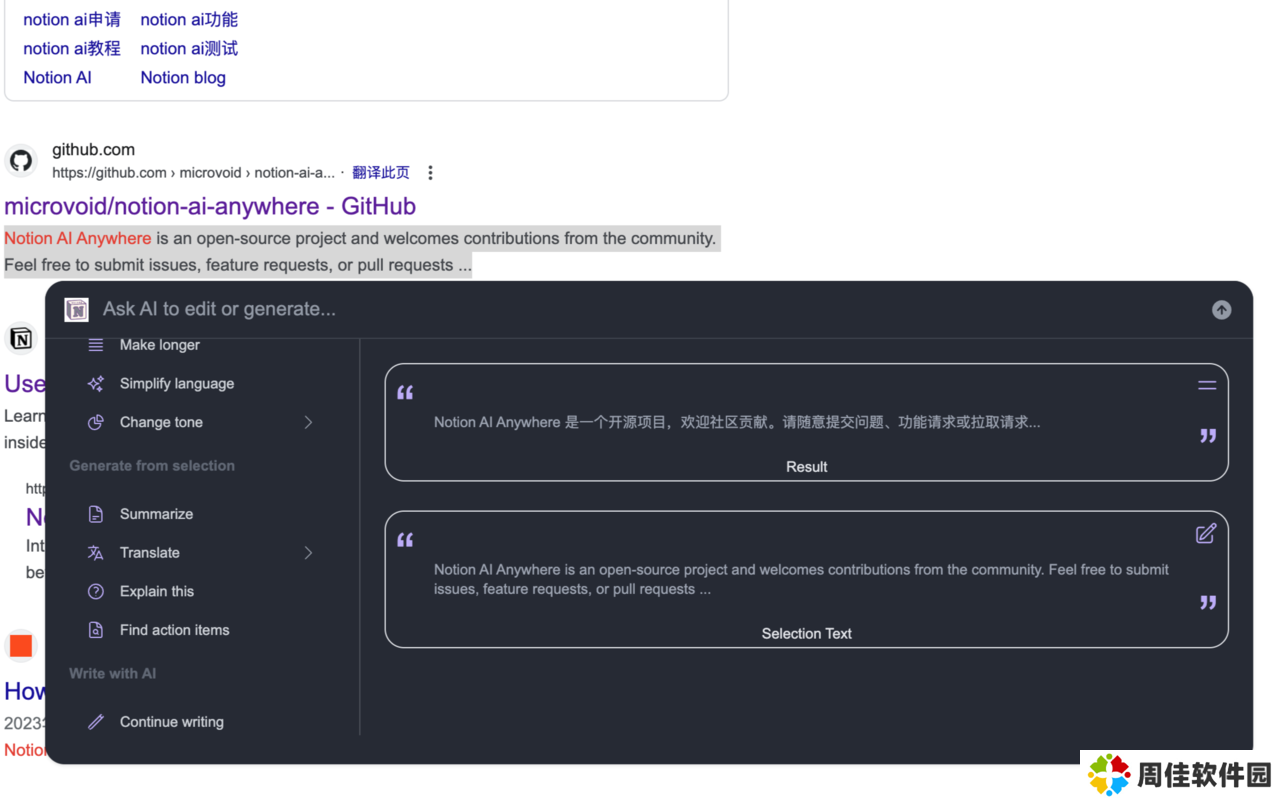
Task: Choose Explain this from the menu
Action: tap(156, 592)
